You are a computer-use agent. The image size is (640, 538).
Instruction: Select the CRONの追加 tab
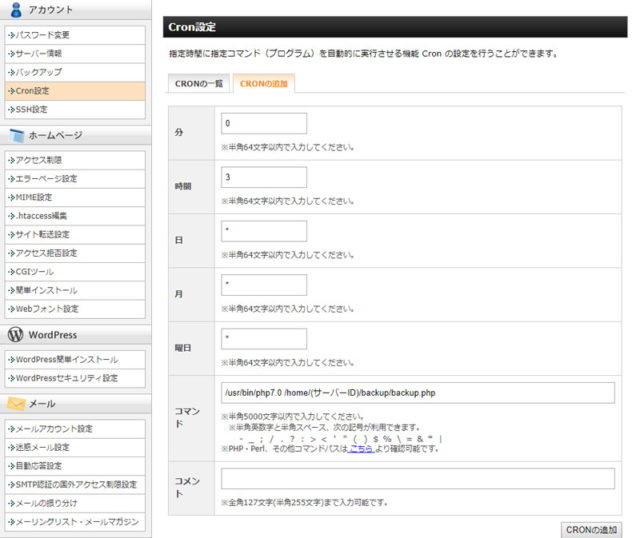[x=264, y=84]
